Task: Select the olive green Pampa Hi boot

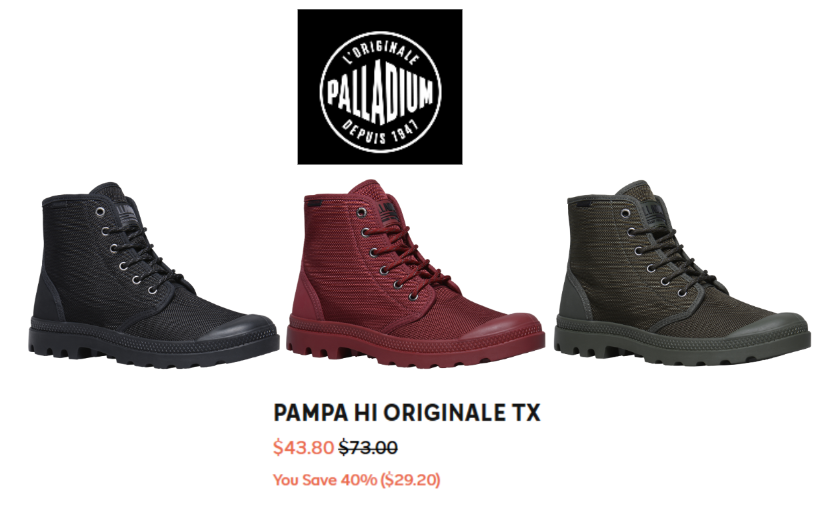Action: click(x=684, y=273)
